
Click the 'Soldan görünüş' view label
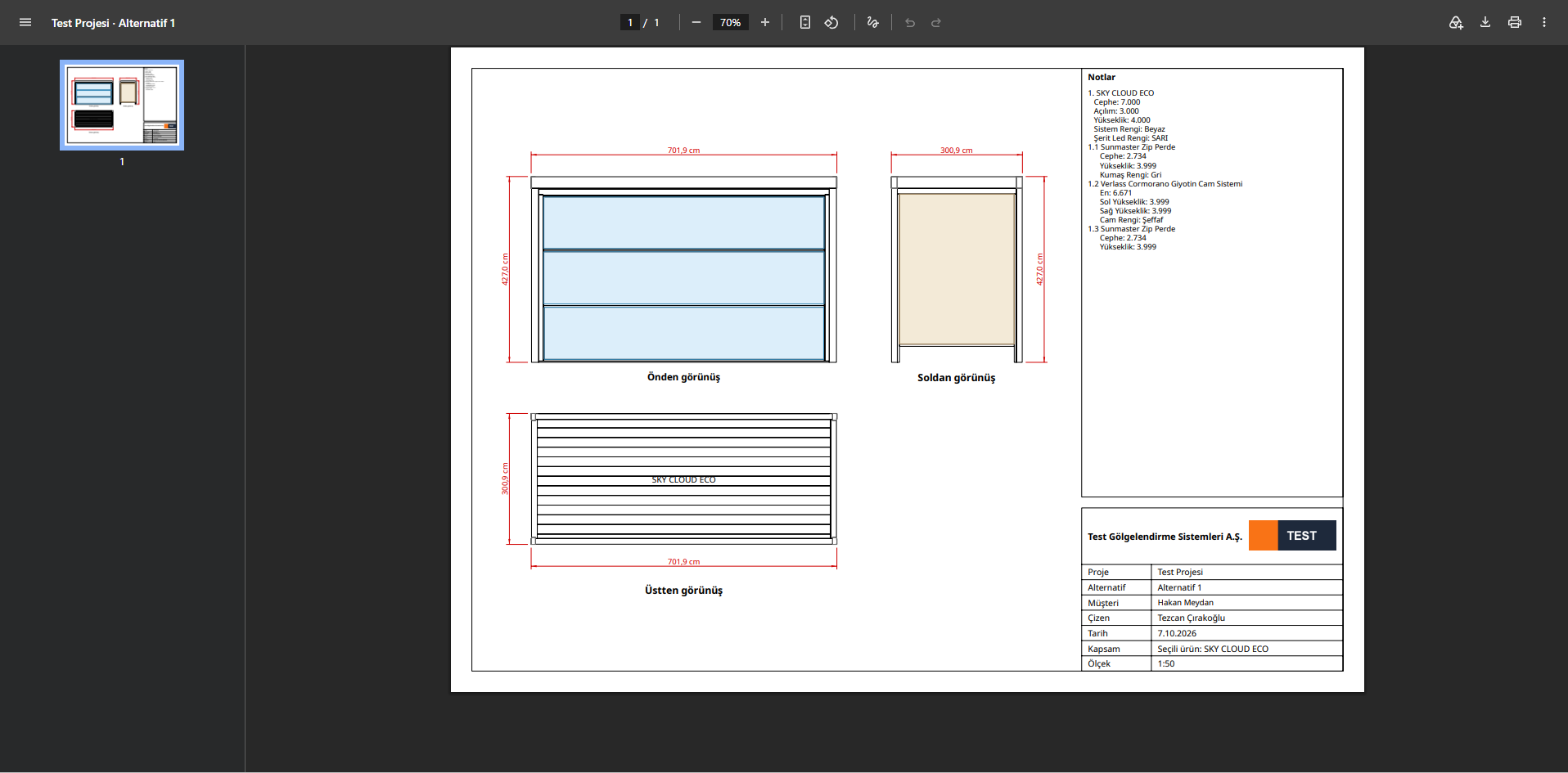(956, 378)
